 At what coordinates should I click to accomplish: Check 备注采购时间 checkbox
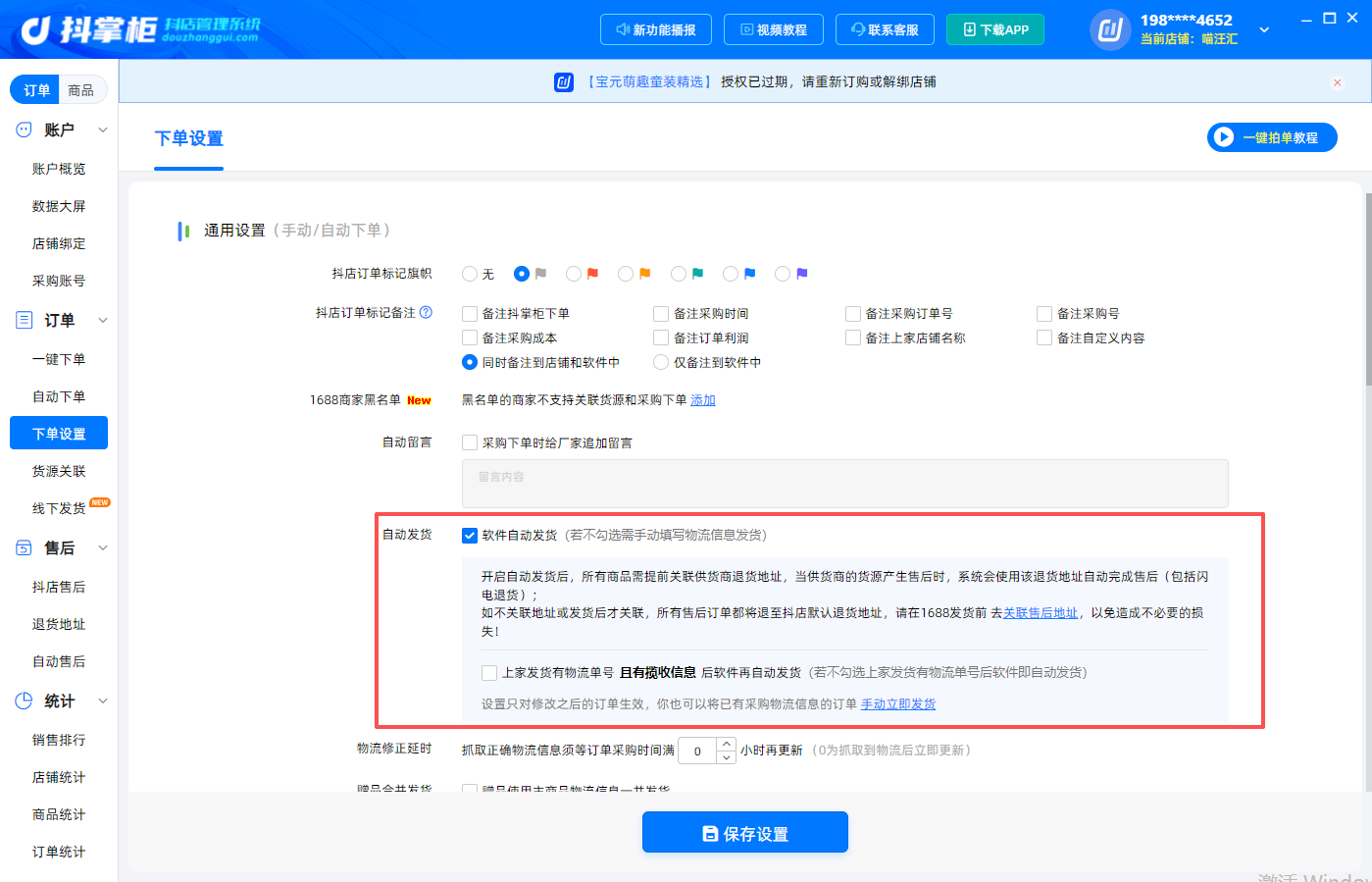pyautogui.click(x=661, y=314)
